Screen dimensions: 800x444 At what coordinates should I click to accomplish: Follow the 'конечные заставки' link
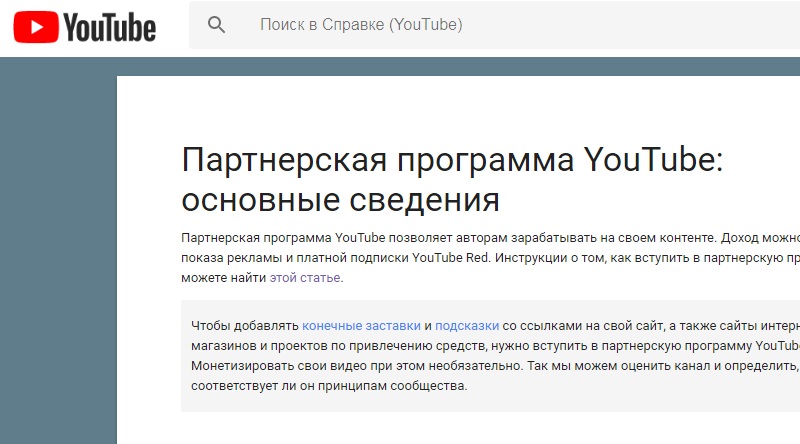361,326
